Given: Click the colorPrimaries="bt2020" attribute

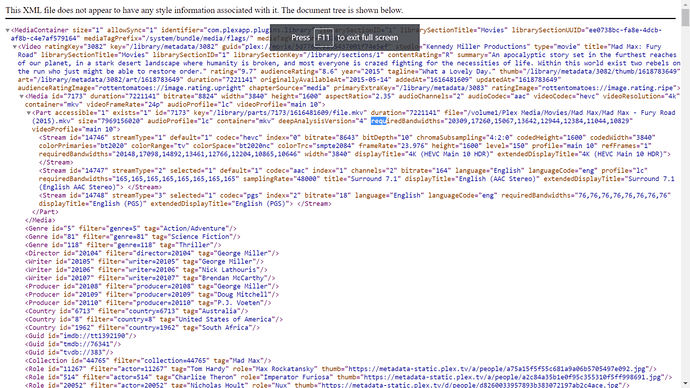Looking at the screenshot, I should (84, 146).
